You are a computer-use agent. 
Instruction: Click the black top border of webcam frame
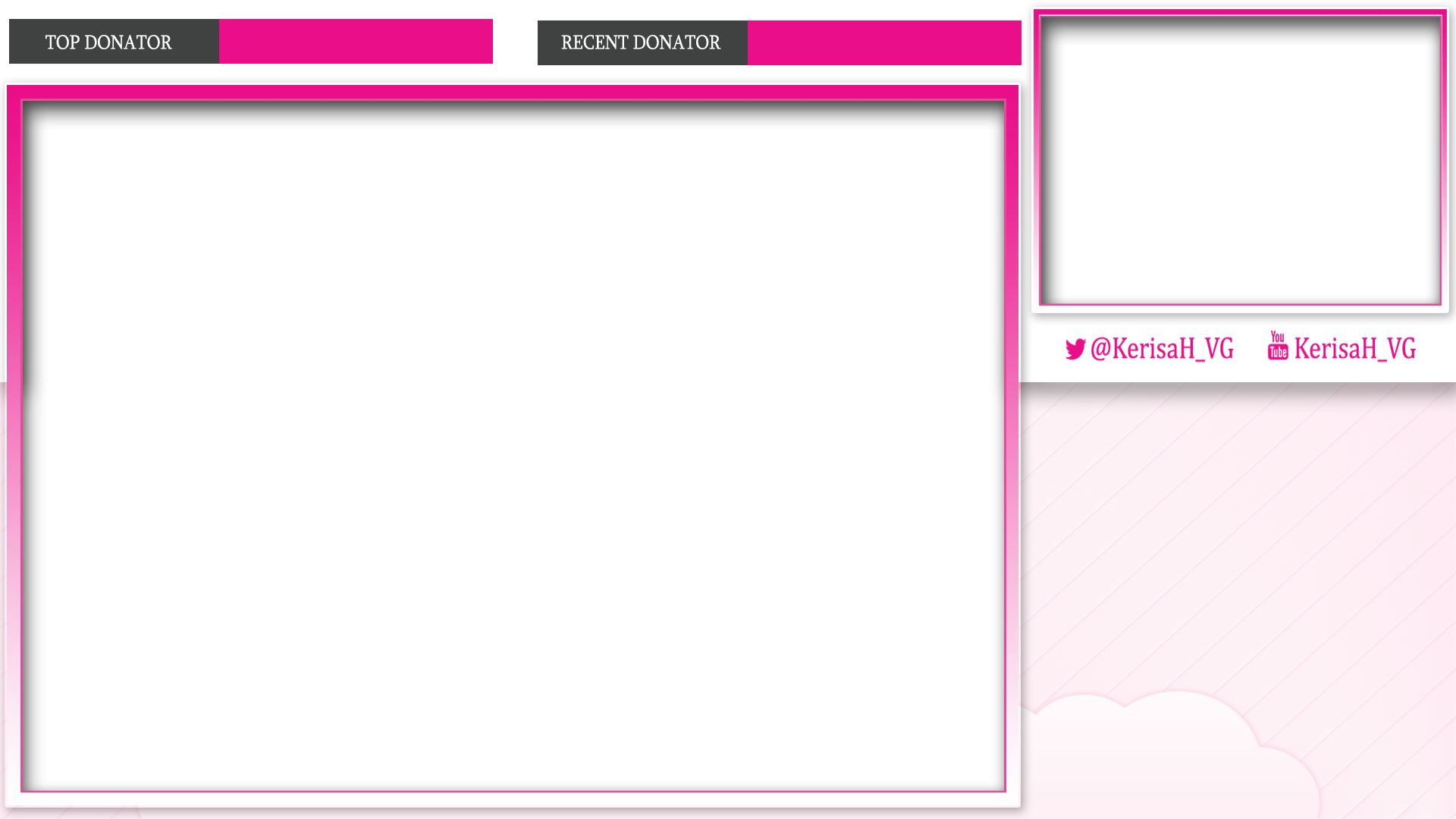point(1241,32)
